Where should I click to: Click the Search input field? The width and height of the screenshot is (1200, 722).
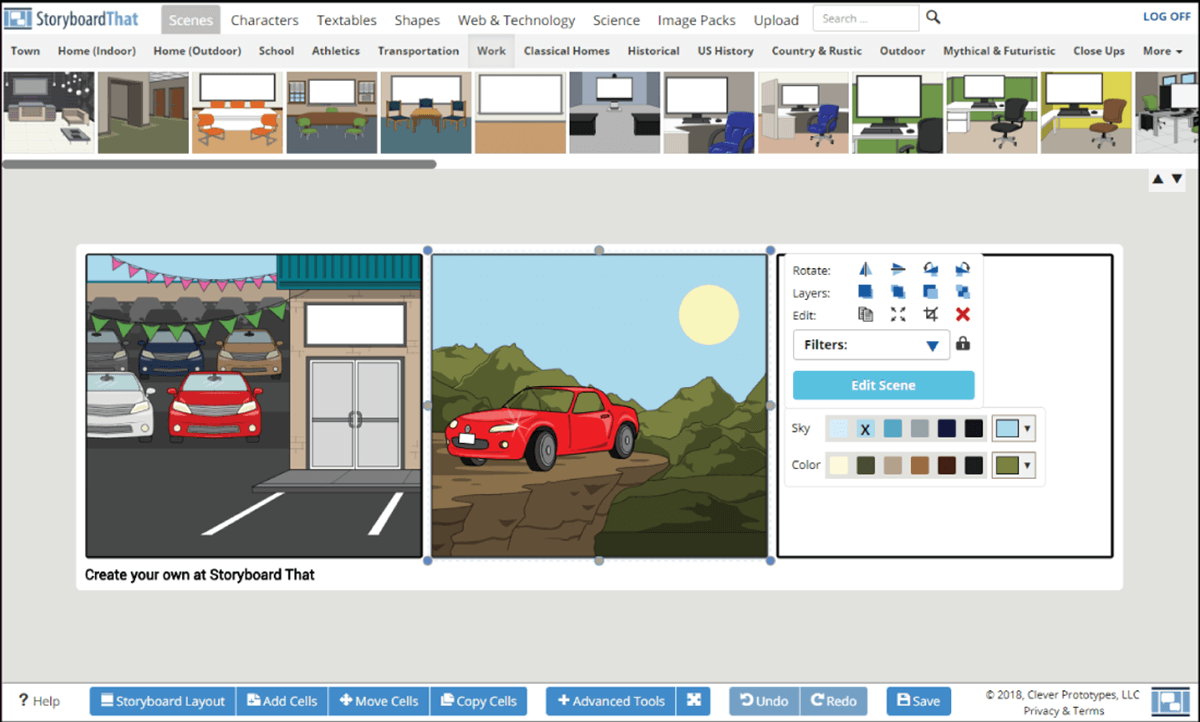865,18
